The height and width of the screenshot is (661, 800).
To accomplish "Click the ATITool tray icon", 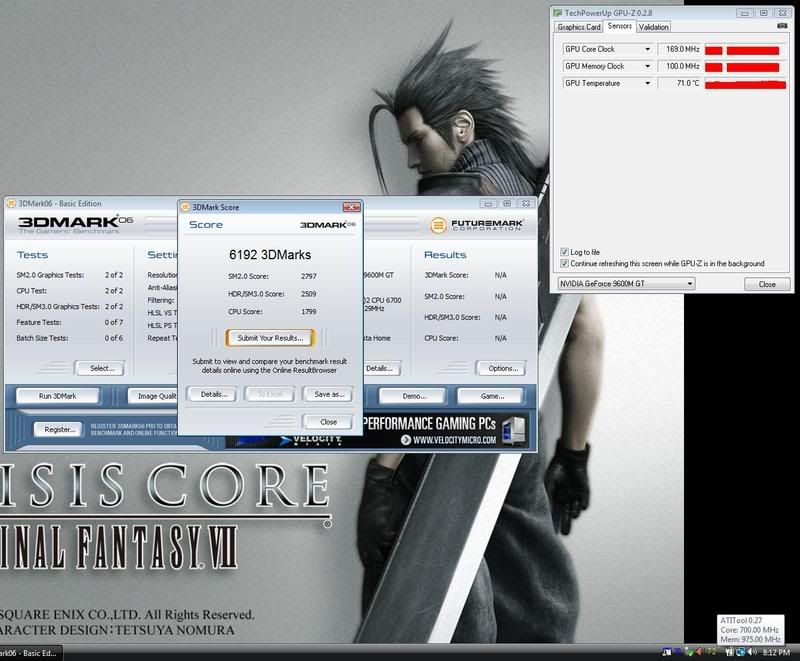I will [x=699, y=652].
